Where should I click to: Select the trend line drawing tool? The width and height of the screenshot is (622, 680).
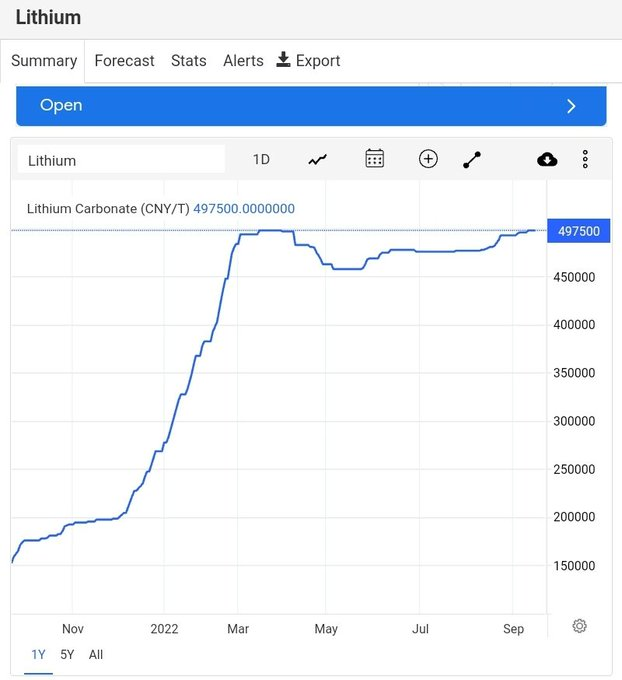(472, 160)
